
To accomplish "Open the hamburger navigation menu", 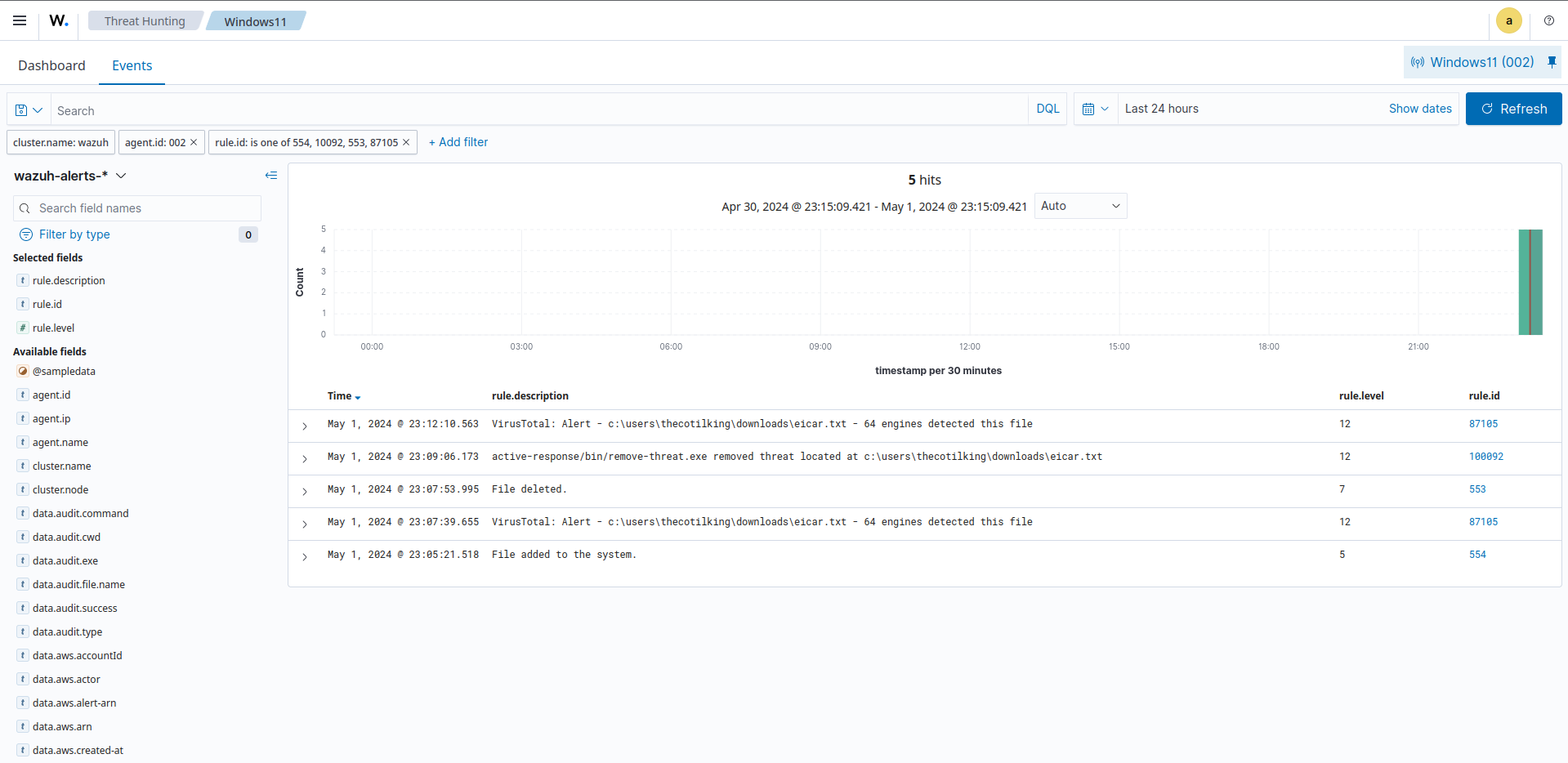I will pyautogui.click(x=20, y=20).
